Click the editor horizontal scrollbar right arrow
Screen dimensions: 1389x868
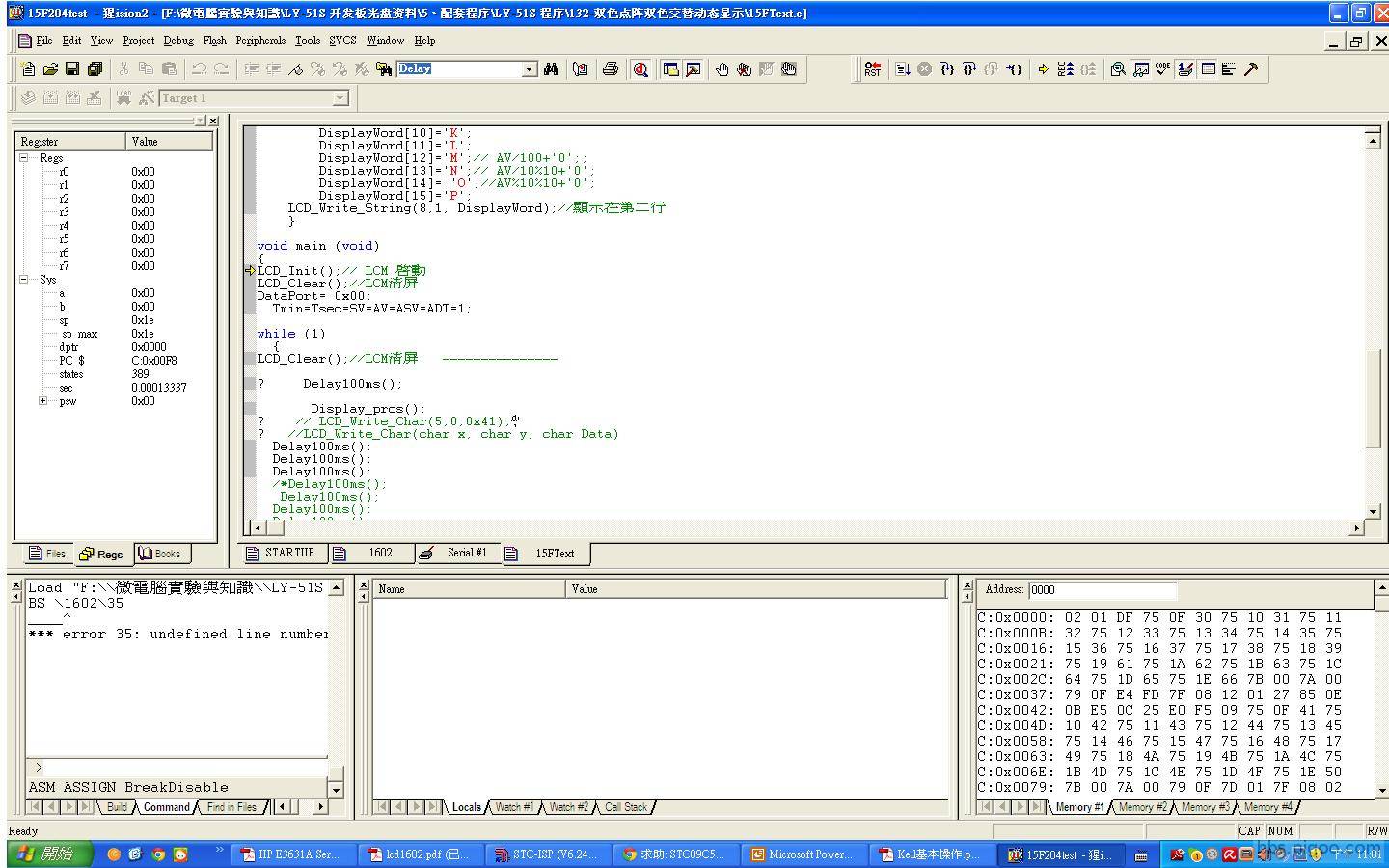(x=1356, y=528)
